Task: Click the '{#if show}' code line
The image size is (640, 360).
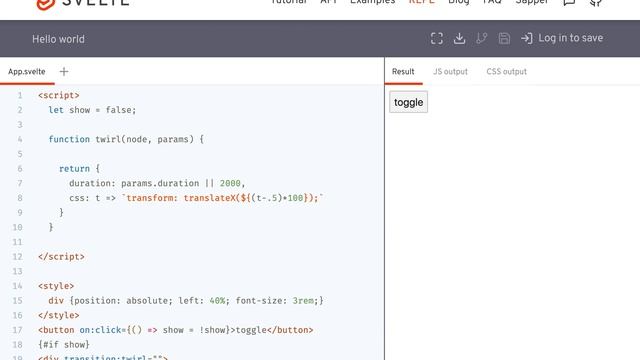Action: click(x=64, y=344)
